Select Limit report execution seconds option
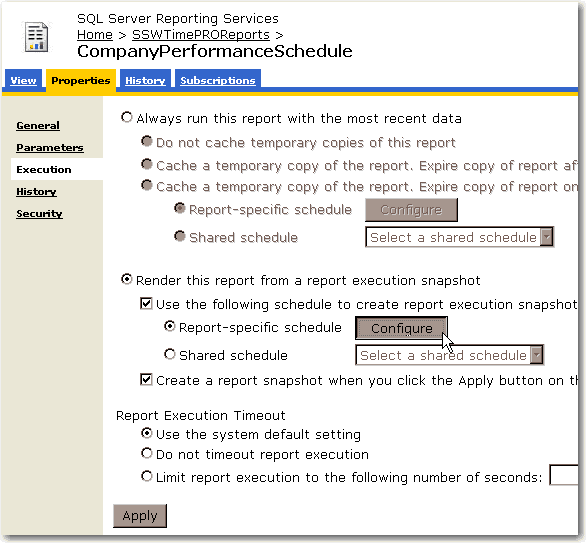The image size is (586, 543). point(146,476)
